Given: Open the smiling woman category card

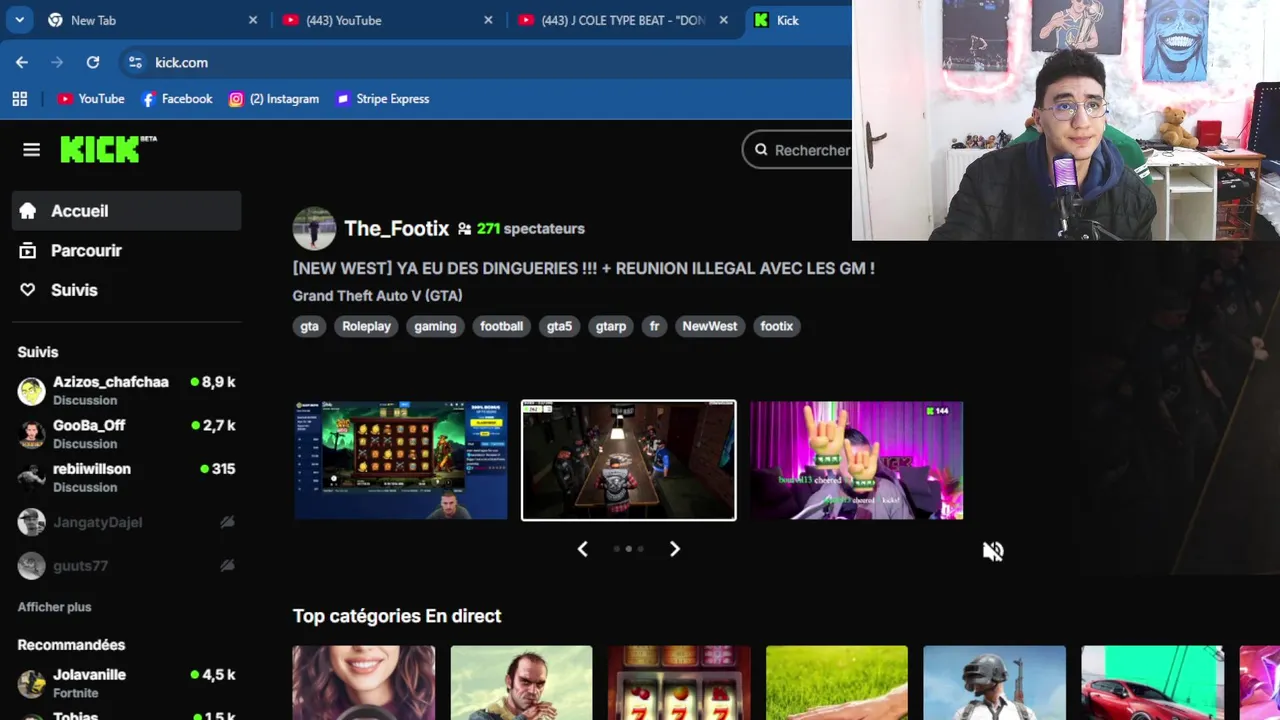Looking at the screenshot, I should pos(364,683).
